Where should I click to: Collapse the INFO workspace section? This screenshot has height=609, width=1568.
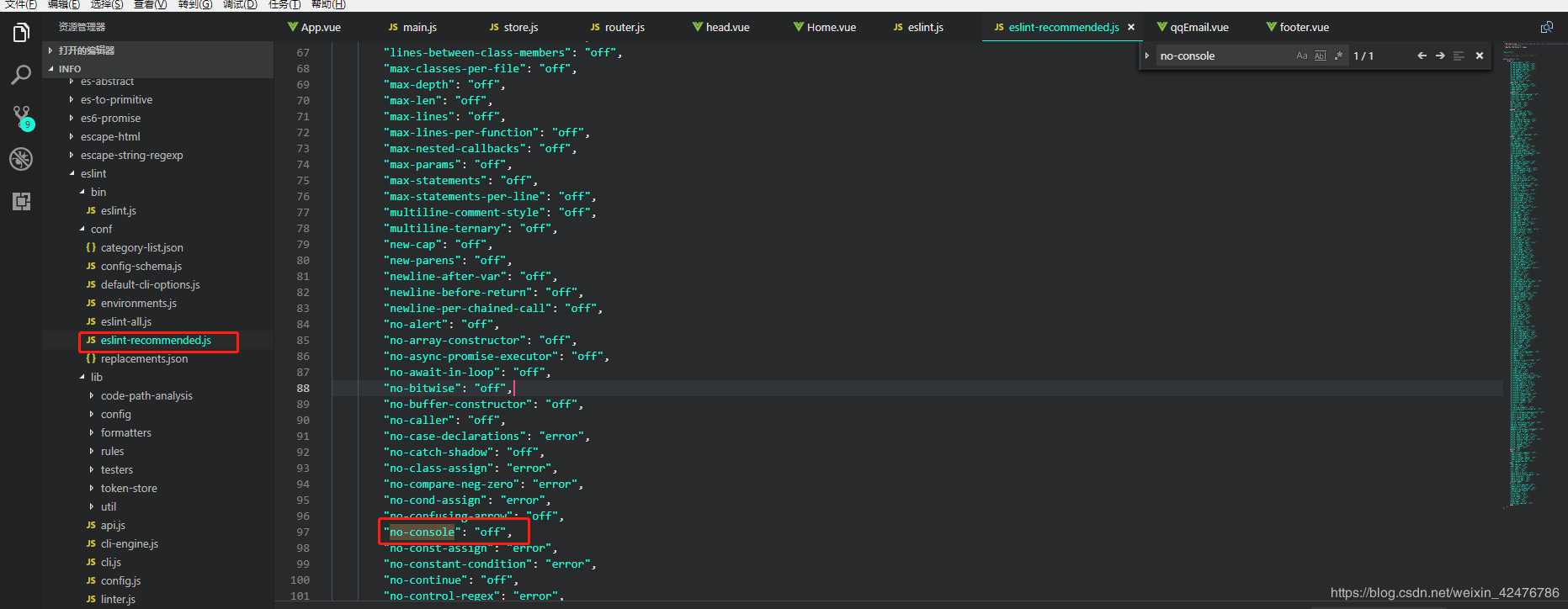[158, 69]
